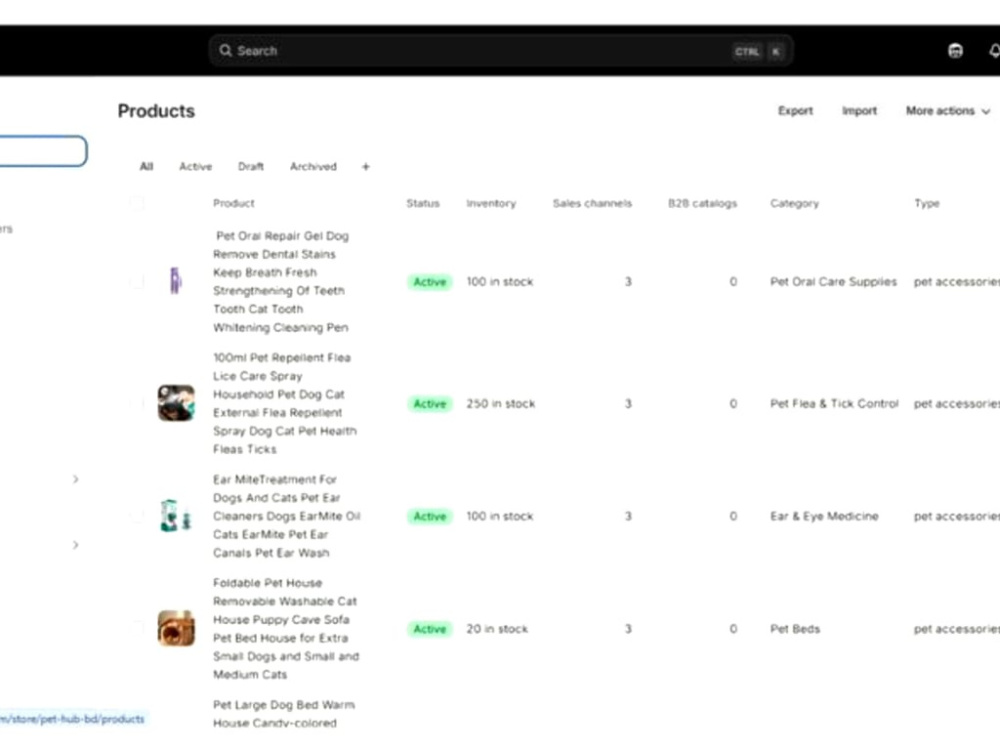
Task: Click the Import button
Action: coord(859,111)
